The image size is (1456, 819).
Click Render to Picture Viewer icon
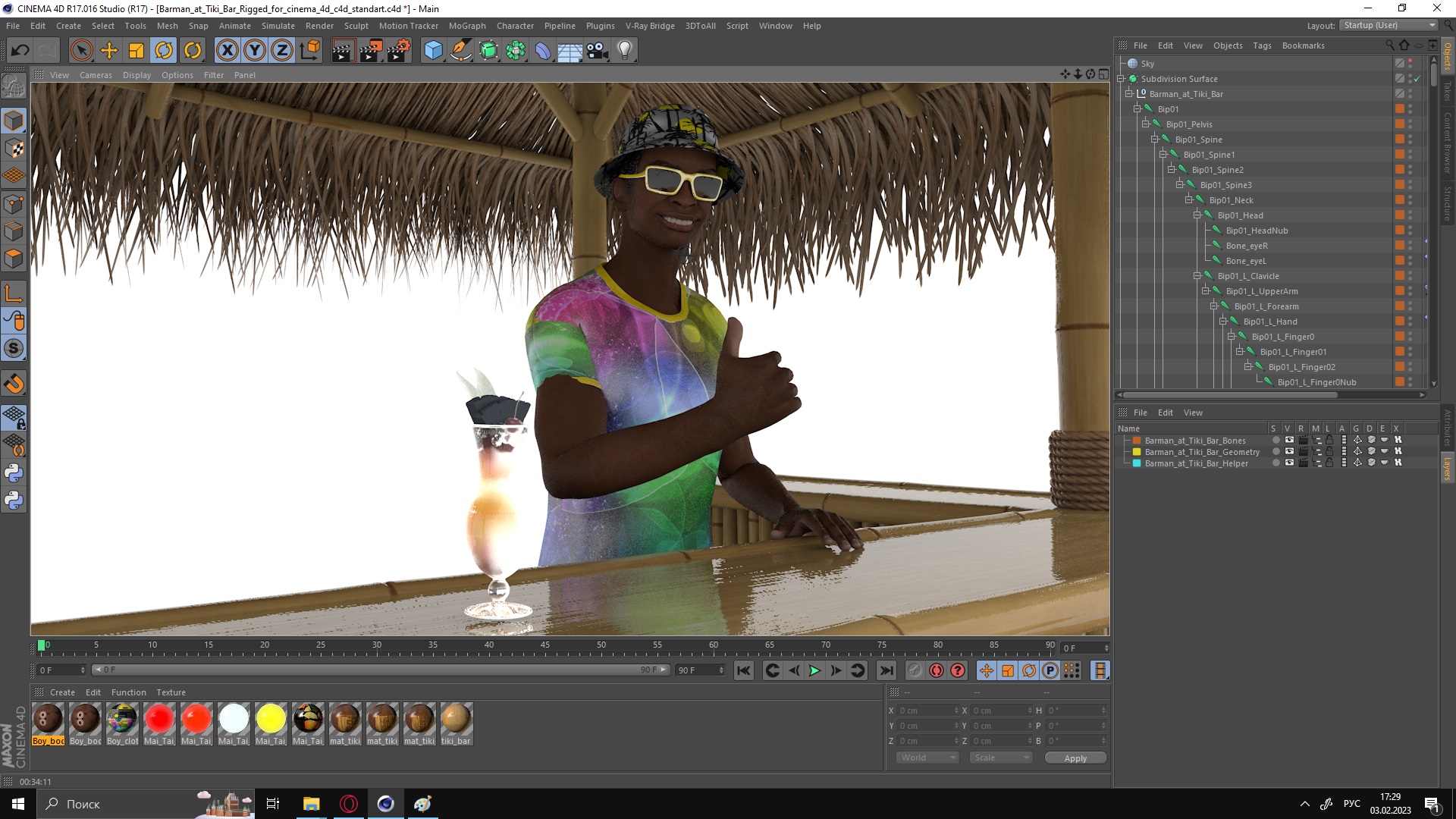pyautogui.click(x=371, y=51)
